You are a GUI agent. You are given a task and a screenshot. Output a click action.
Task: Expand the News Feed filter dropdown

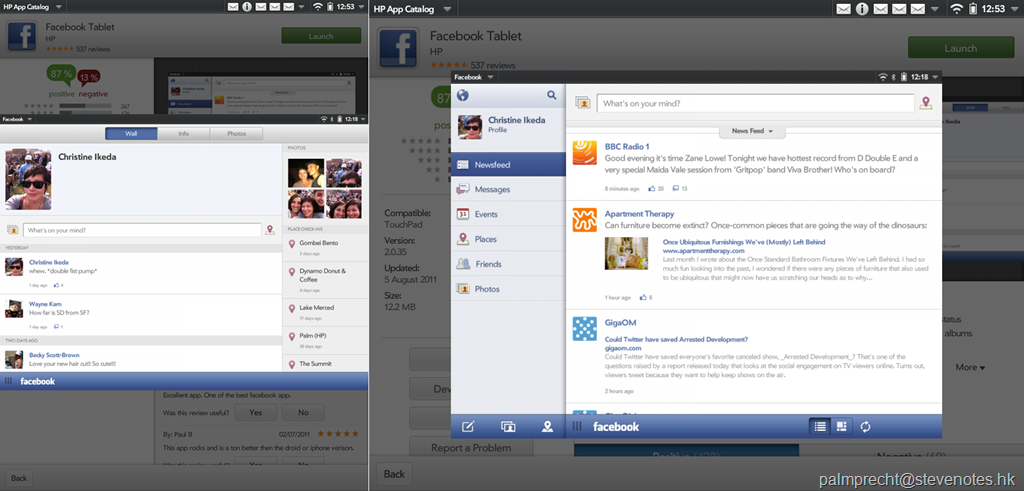pyautogui.click(x=752, y=131)
